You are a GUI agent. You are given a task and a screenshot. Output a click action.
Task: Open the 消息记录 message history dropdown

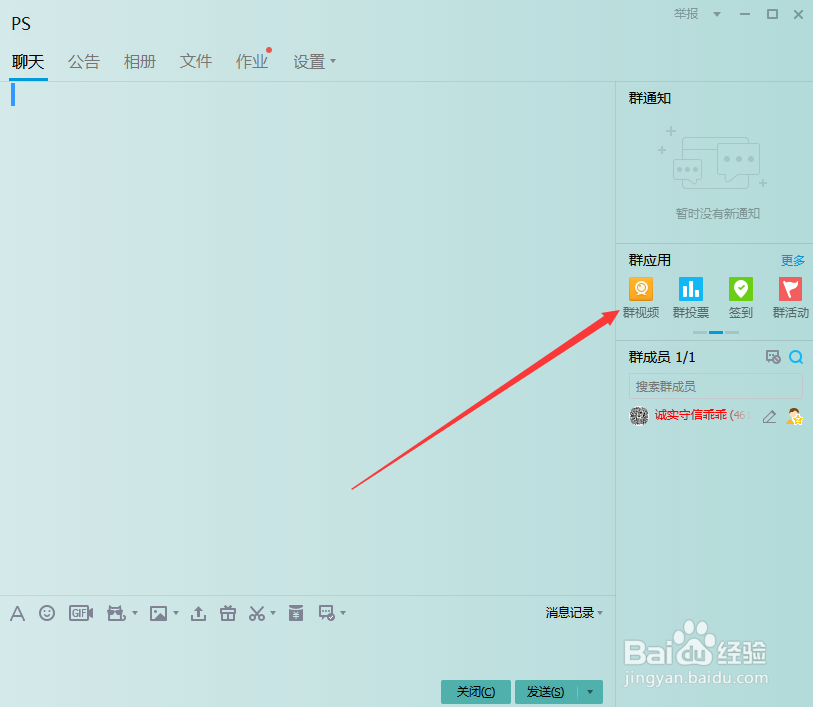(573, 612)
